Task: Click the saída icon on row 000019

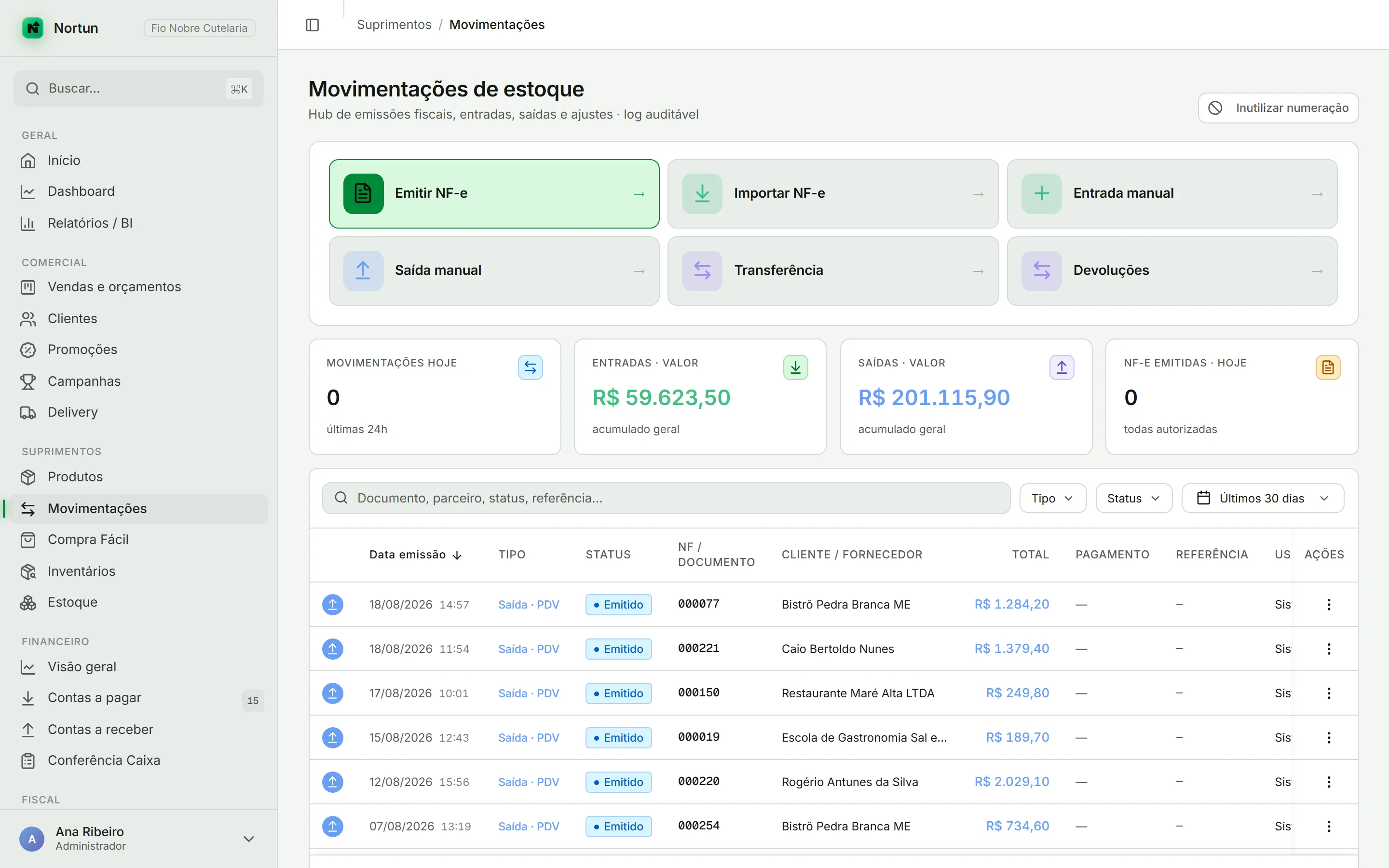Action: click(332, 737)
